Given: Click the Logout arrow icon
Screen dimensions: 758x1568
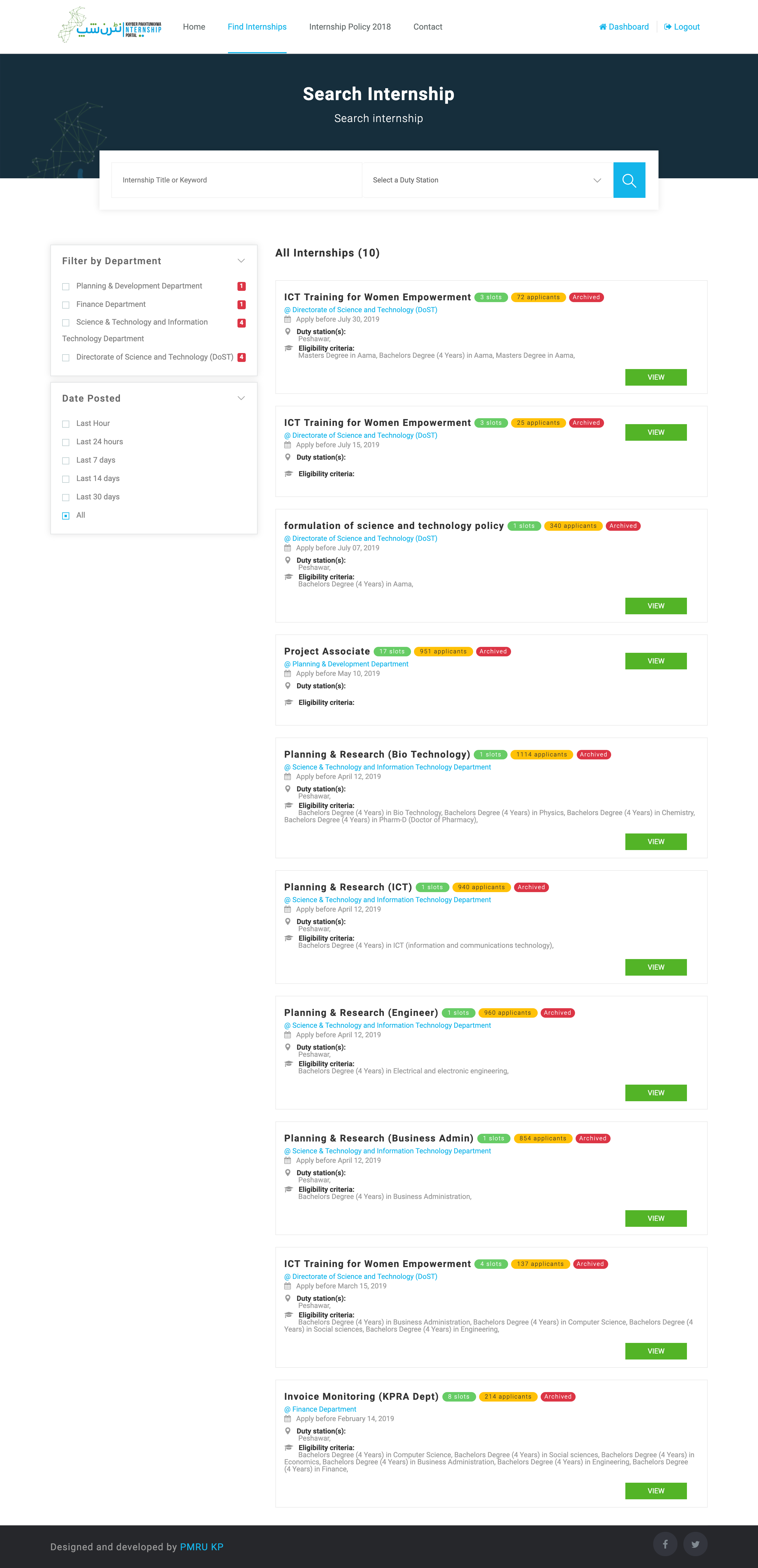Looking at the screenshot, I should (667, 27).
